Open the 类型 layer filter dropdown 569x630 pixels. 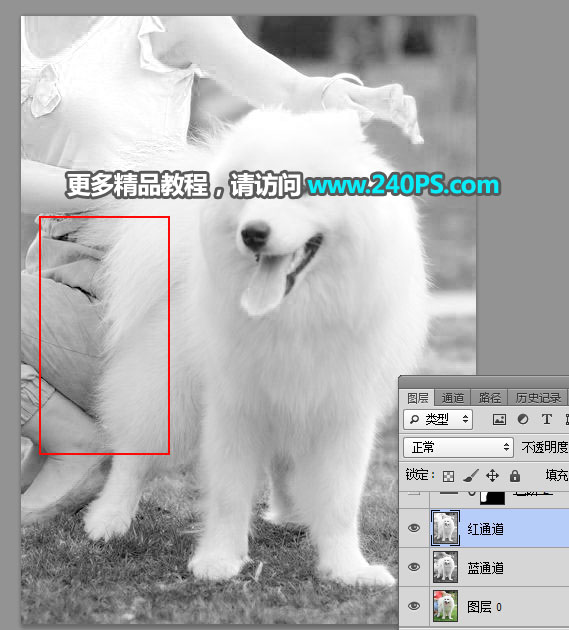(438, 419)
